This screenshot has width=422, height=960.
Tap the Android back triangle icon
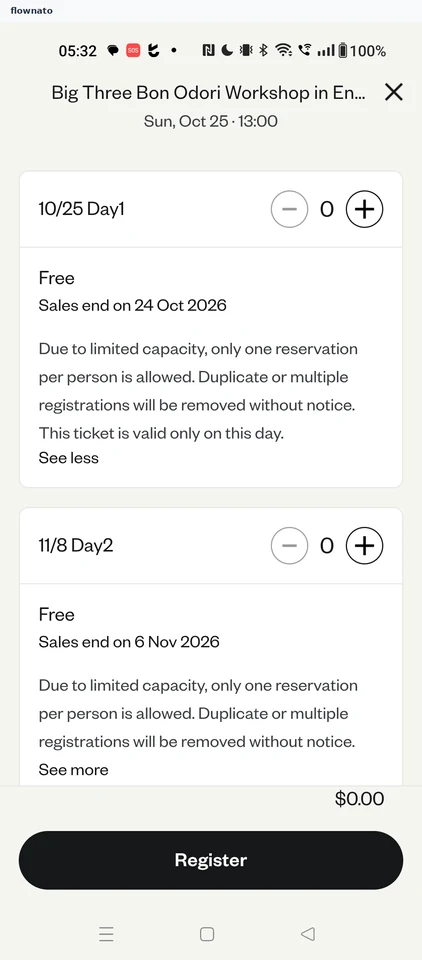click(x=308, y=934)
